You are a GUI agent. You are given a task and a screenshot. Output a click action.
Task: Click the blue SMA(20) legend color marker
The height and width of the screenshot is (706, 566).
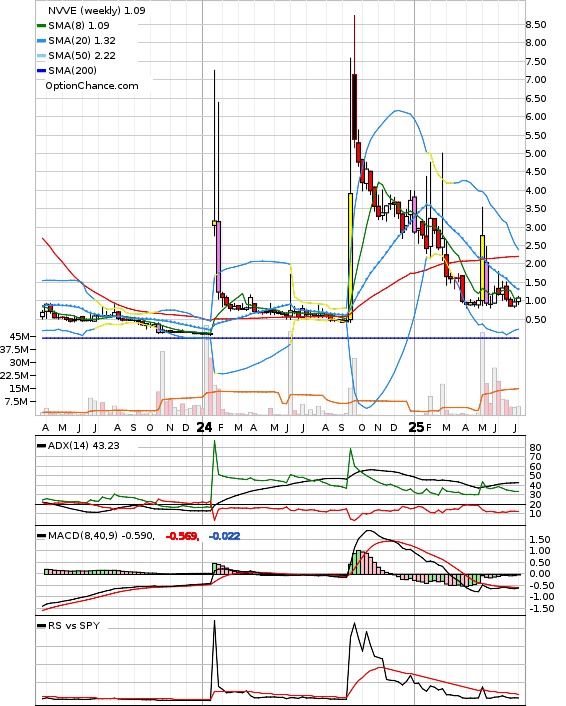pyautogui.click(x=41, y=41)
